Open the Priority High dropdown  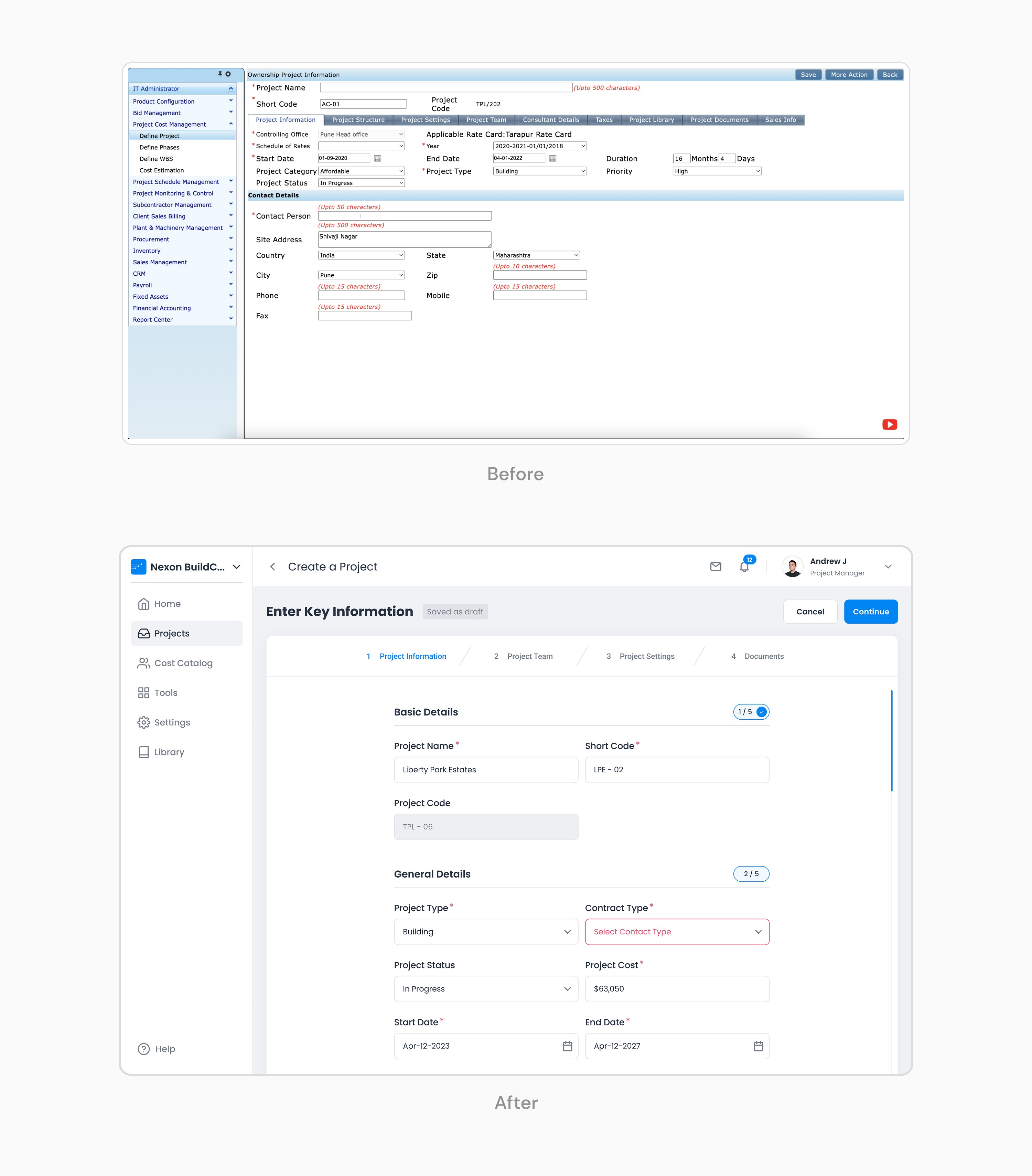pyautogui.click(x=717, y=171)
